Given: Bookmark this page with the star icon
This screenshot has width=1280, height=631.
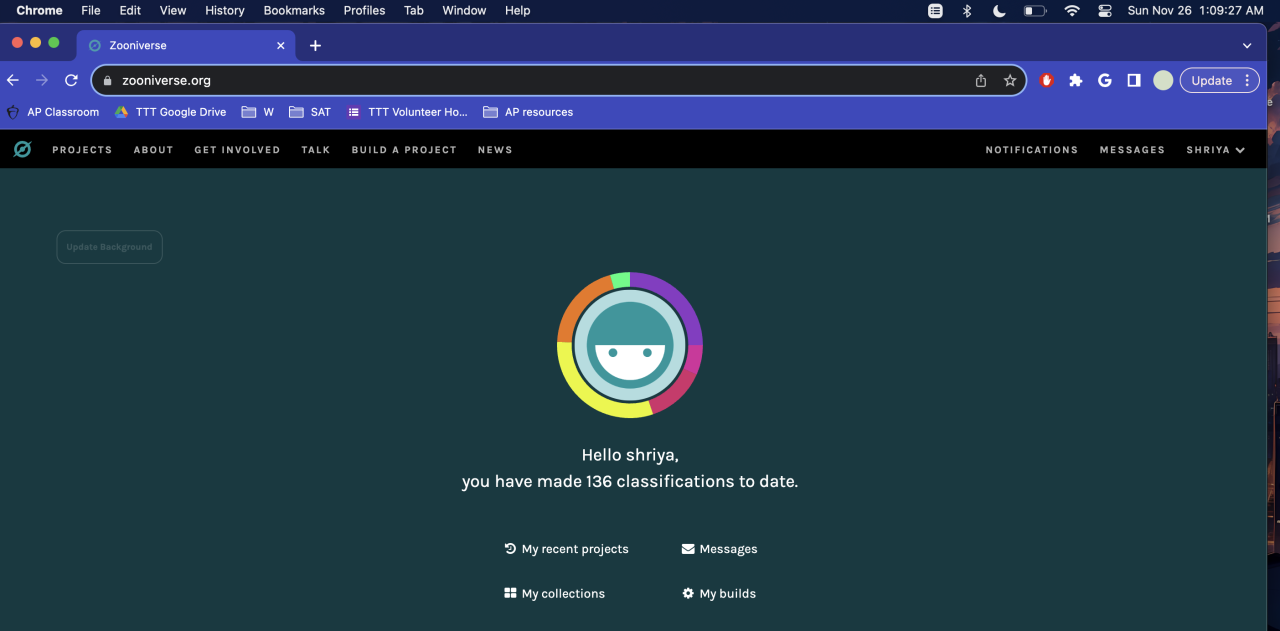Looking at the screenshot, I should (x=1010, y=80).
